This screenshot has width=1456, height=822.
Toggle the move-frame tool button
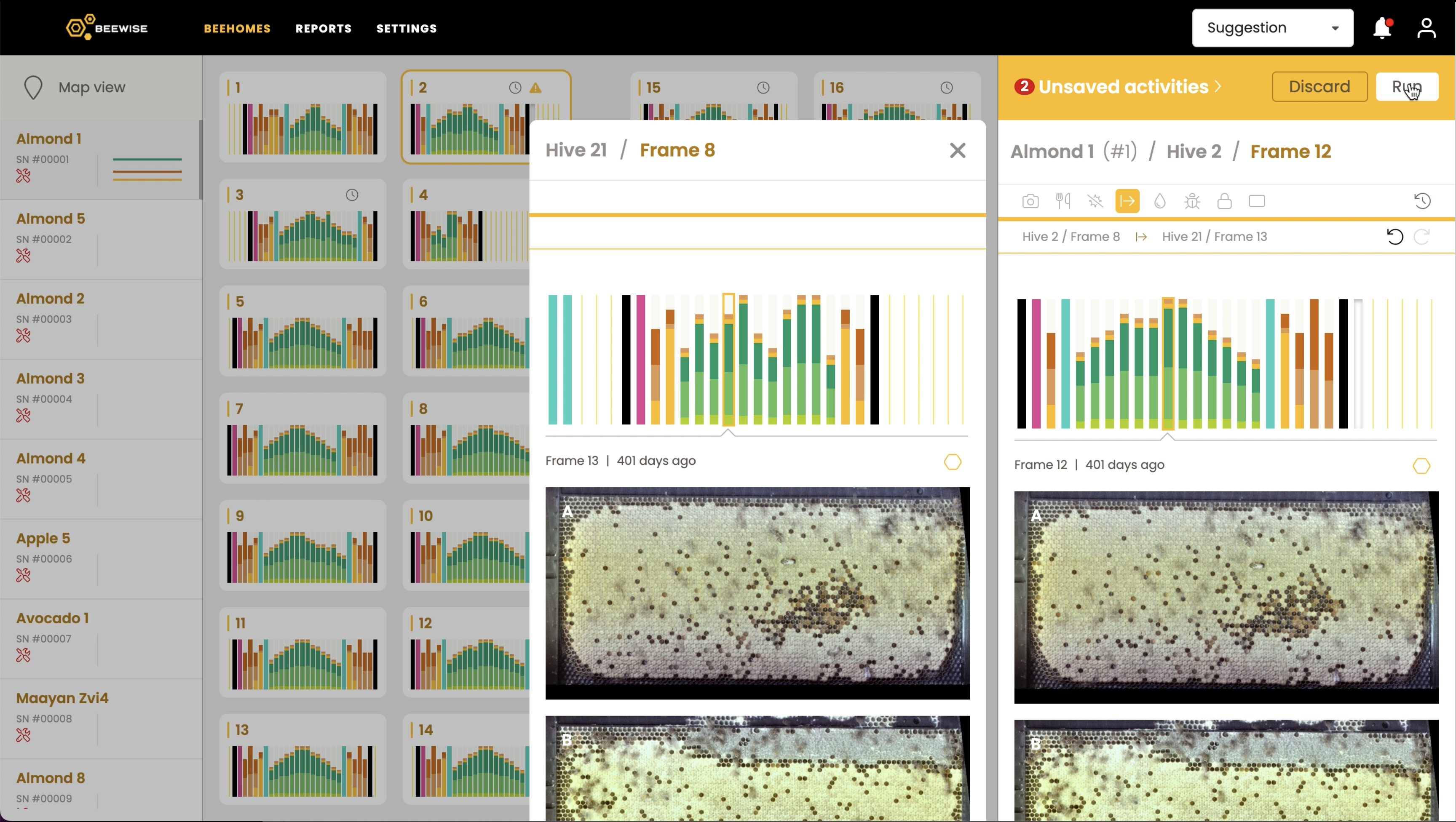(x=1127, y=201)
